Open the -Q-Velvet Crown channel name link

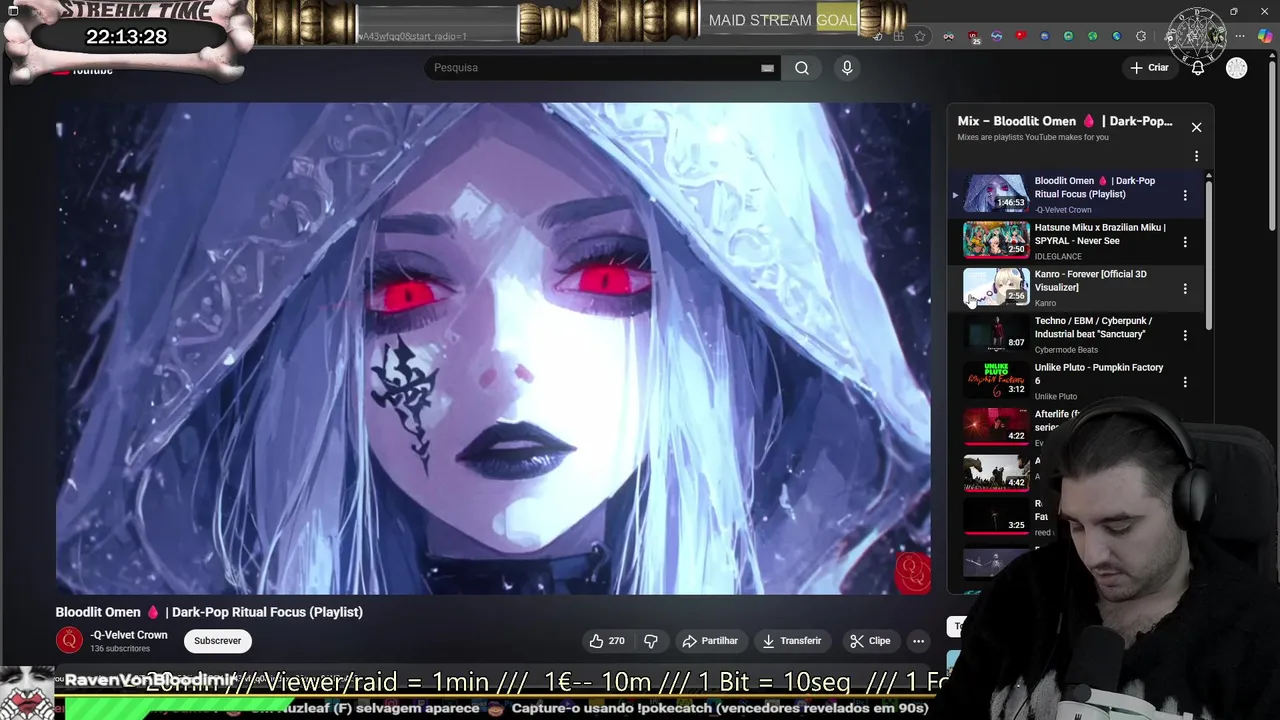point(129,635)
